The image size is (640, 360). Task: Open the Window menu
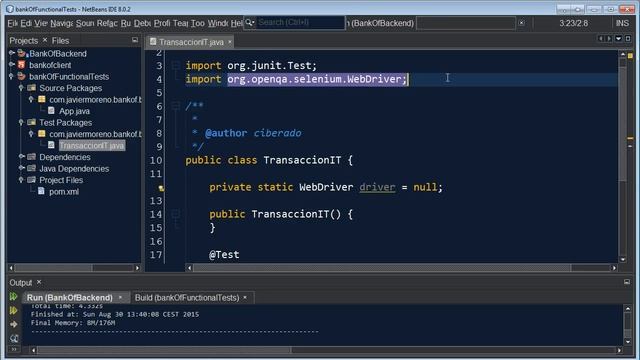(218, 23)
